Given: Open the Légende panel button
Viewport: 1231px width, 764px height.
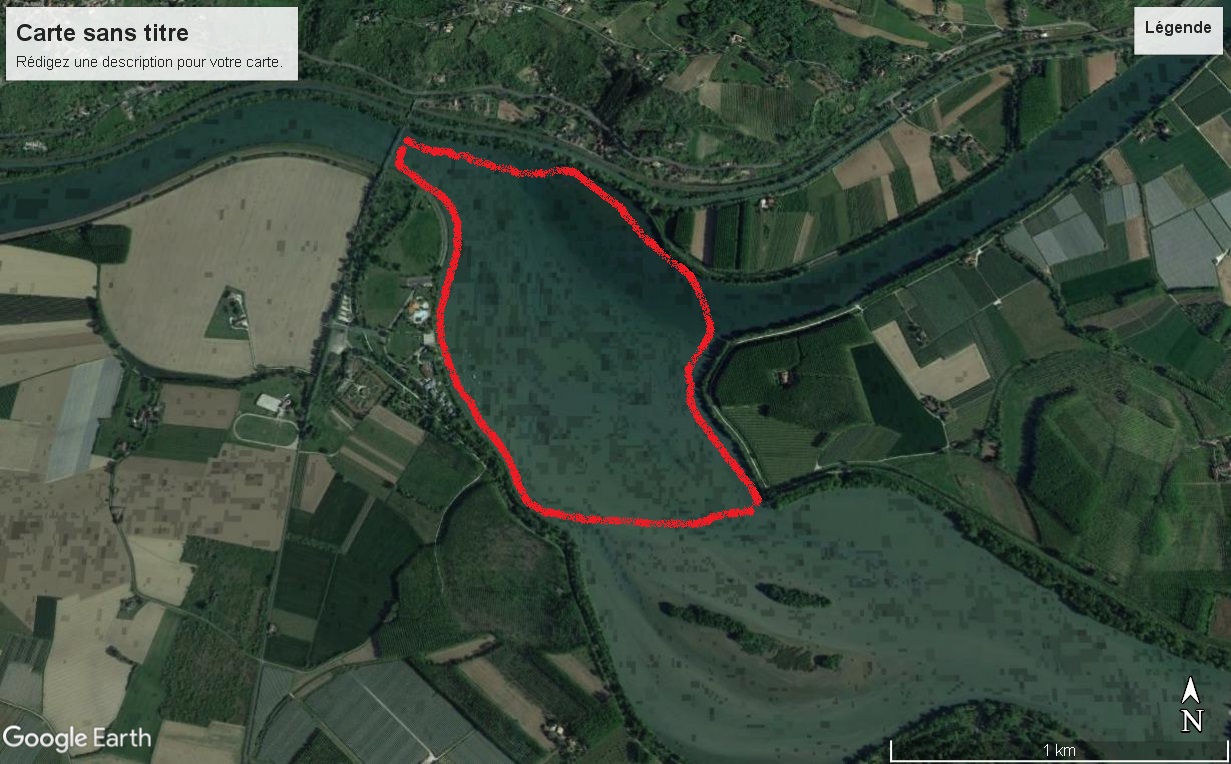Looking at the screenshot, I should pyautogui.click(x=1178, y=28).
